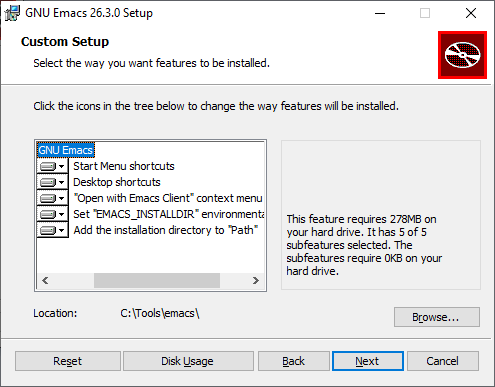Viewport: 495px width, 387px height.
Task: Click the Browse... button
Action: tap(437, 317)
